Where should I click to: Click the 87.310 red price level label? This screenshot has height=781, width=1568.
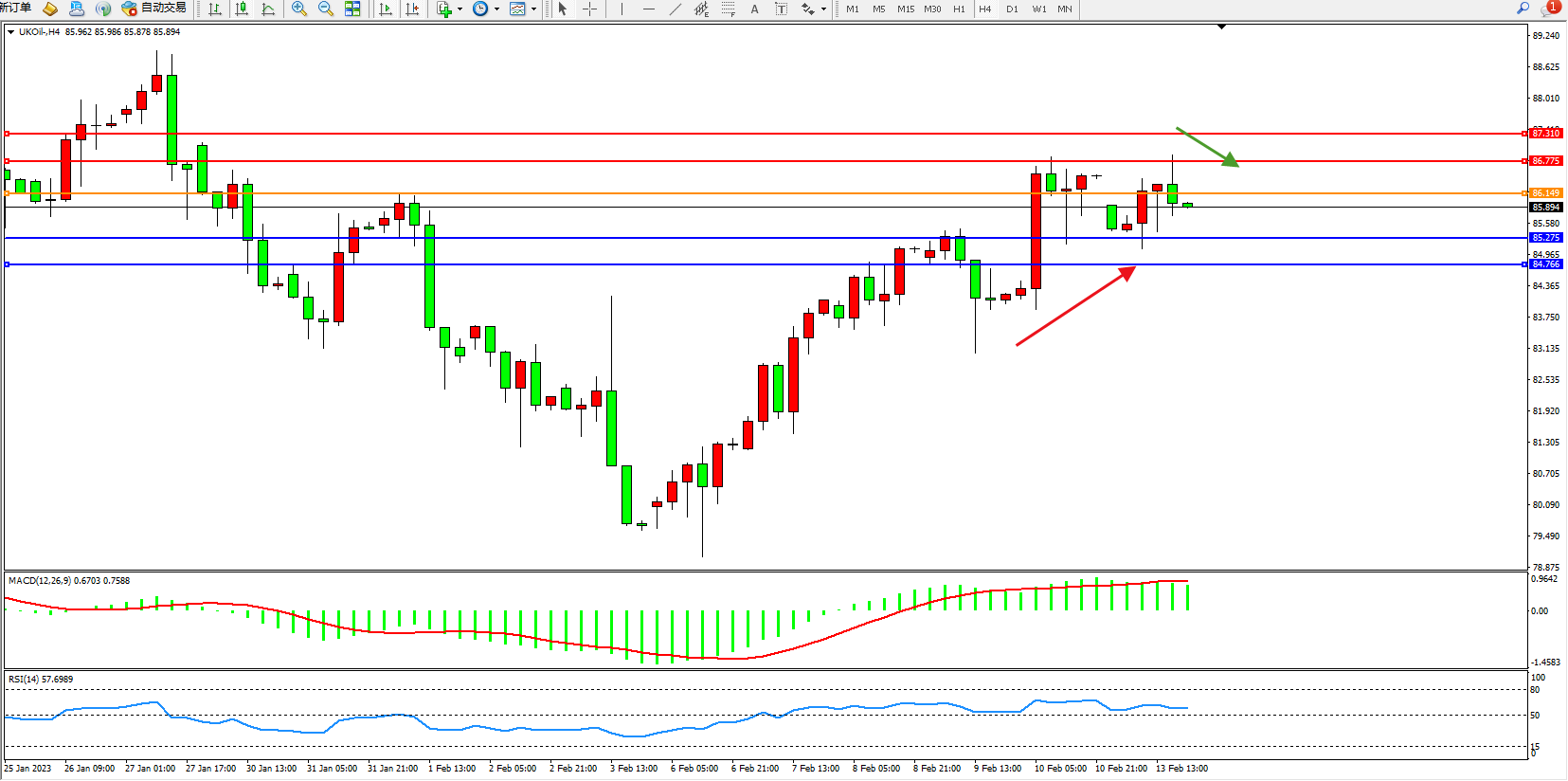click(x=1545, y=134)
